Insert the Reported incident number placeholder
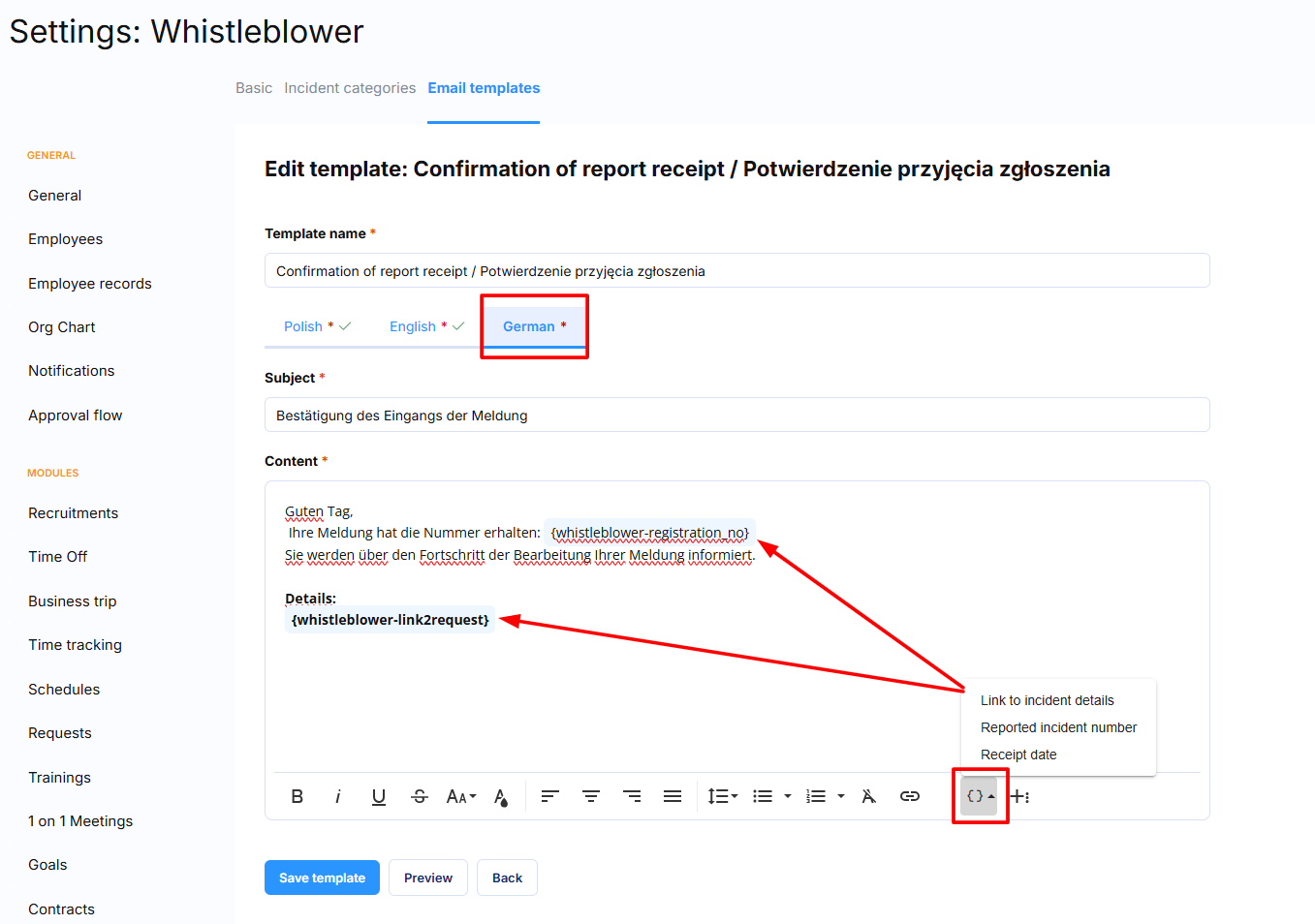Image resolution: width=1315 pixels, height=924 pixels. [x=1058, y=727]
